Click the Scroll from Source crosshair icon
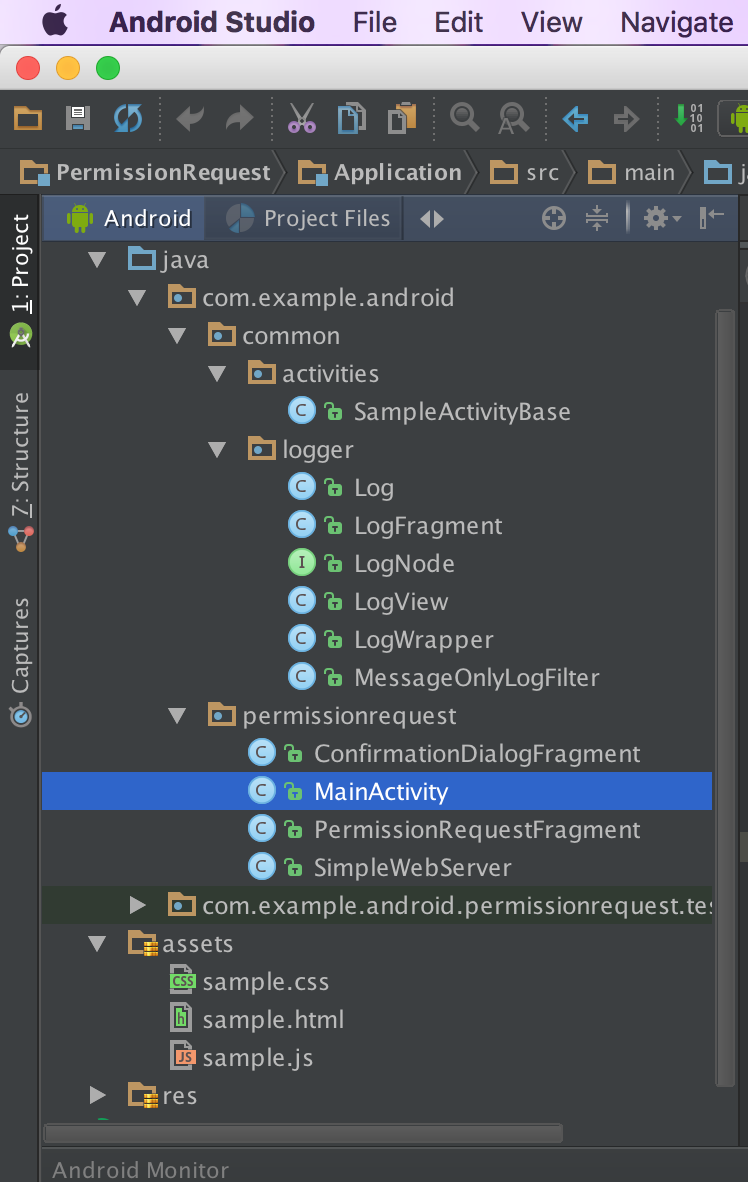This screenshot has width=748, height=1182. [553, 219]
